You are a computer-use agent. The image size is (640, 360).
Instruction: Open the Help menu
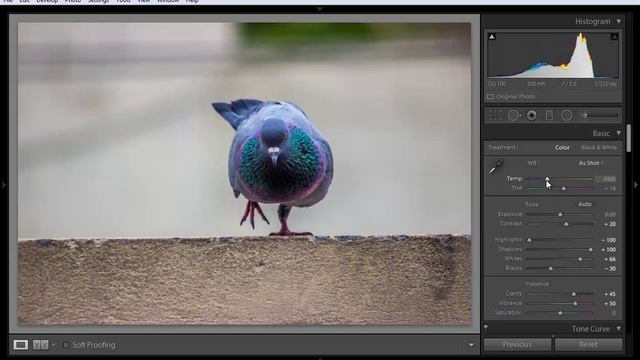[192, 1]
